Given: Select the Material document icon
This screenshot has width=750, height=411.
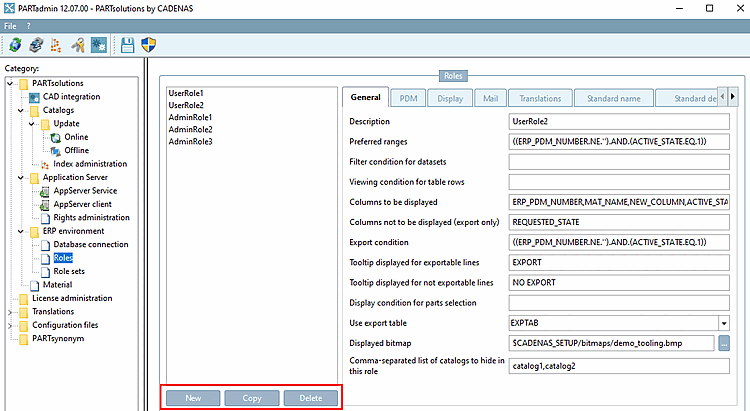Looking at the screenshot, I should pos(34,285).
